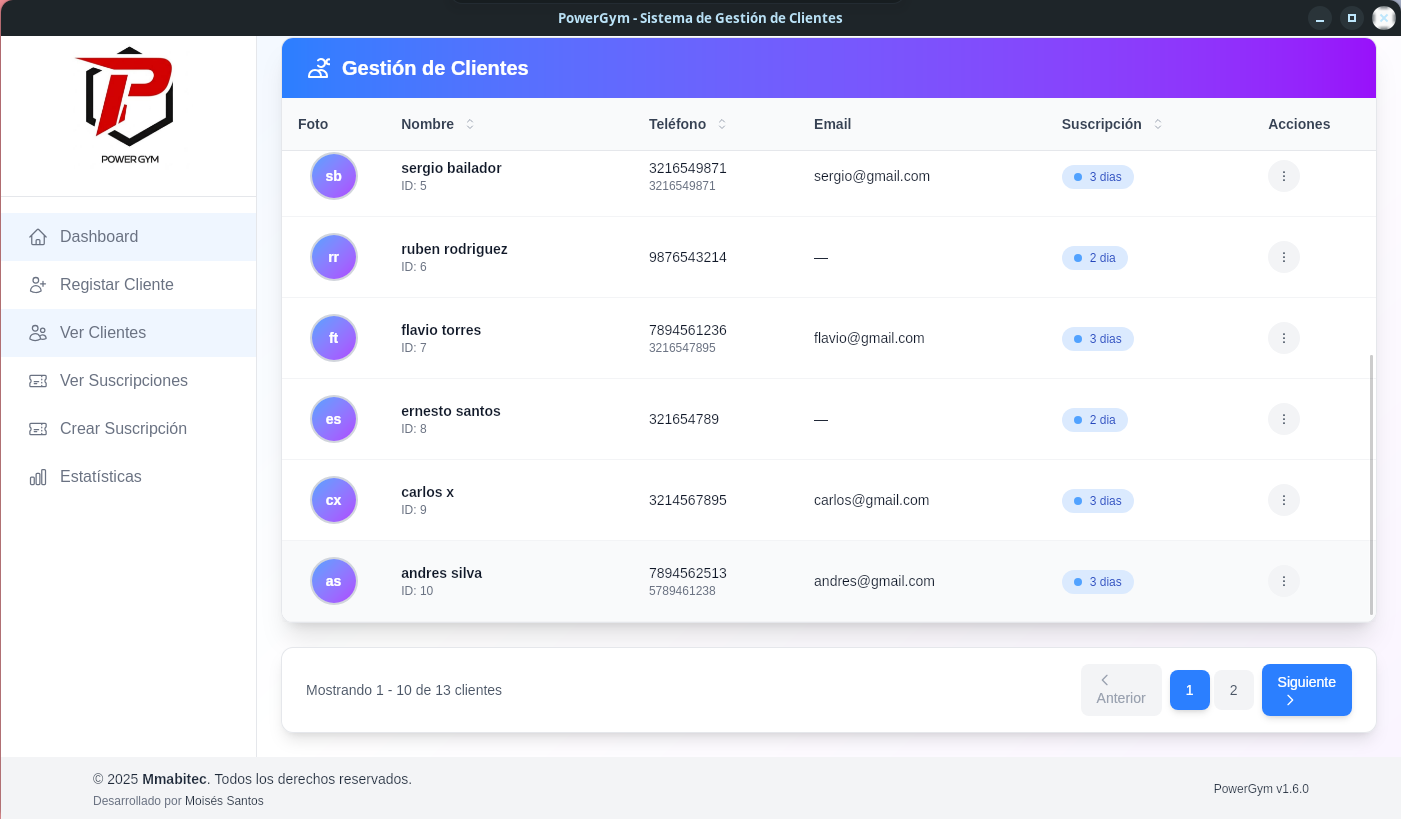Click the 'PowerGym v1.6.0' version text

click(x=1261, y=789)
